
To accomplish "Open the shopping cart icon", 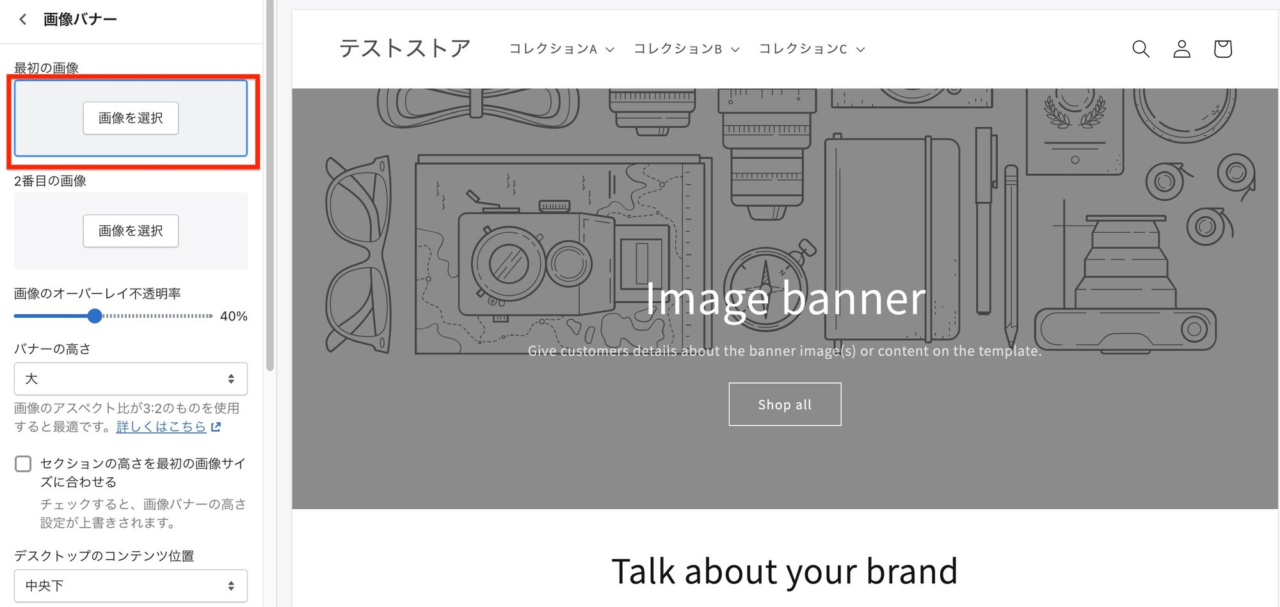I will coord(1222,49).
